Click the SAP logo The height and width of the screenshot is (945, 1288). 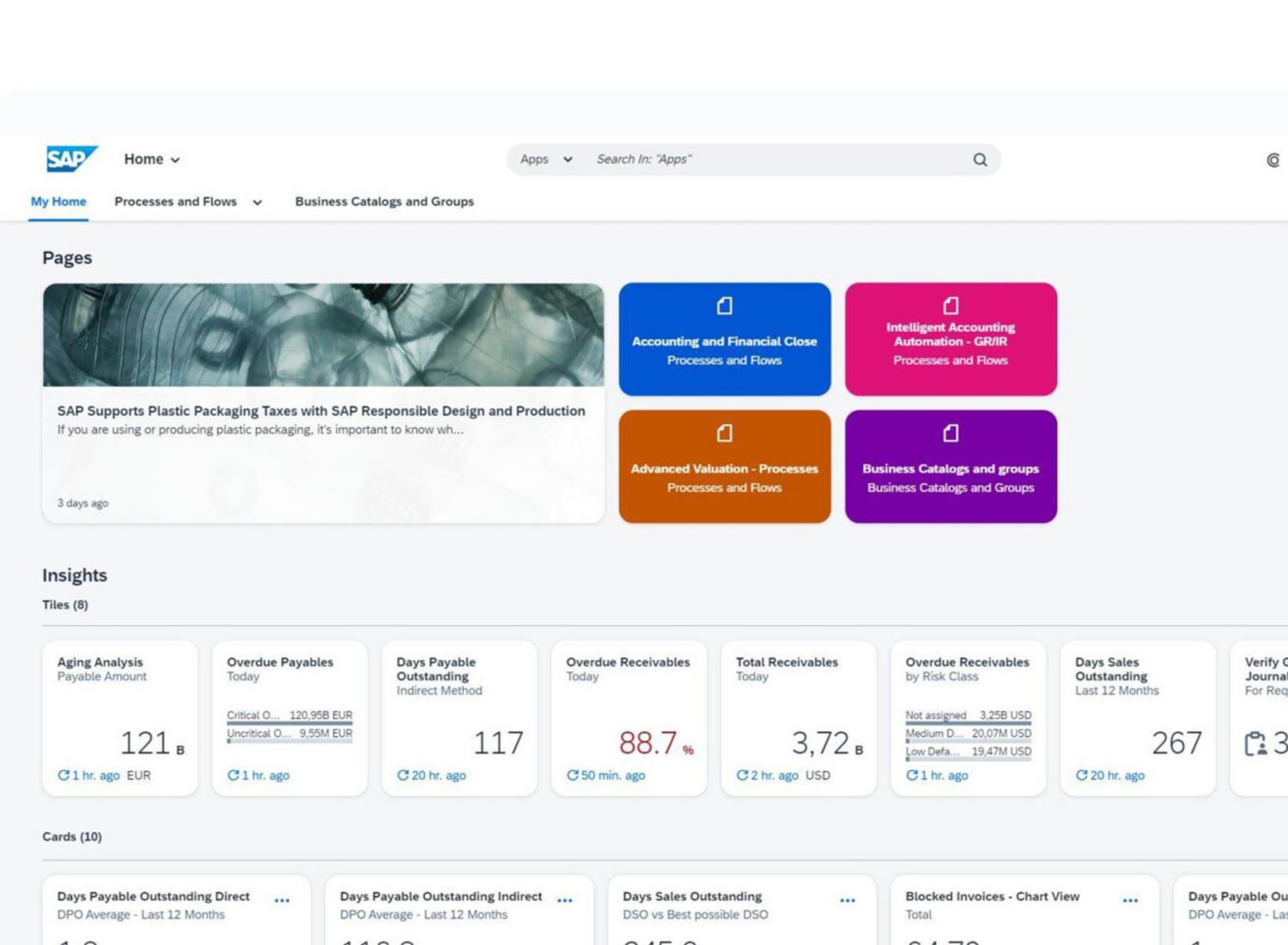pos(71,159)
